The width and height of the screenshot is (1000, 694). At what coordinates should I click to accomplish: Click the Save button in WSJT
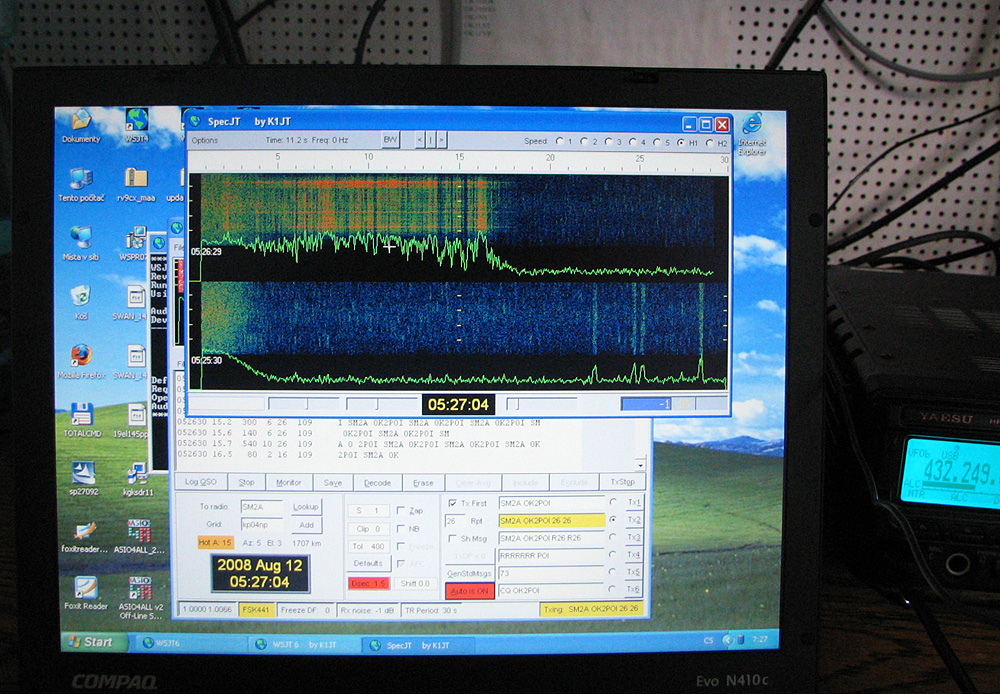click(332, 483)
